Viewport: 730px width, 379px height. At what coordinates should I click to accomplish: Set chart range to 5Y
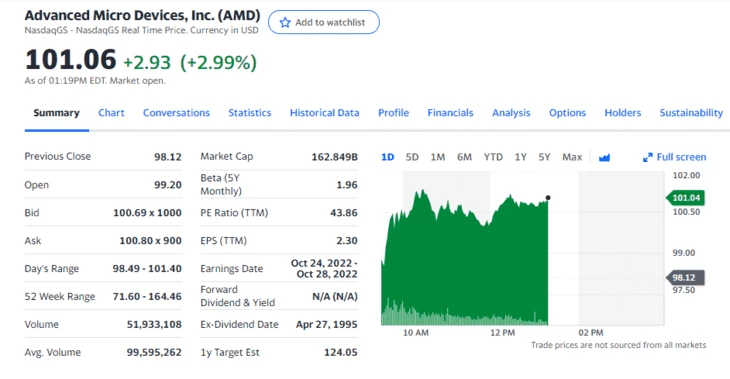tap(544, 157)
